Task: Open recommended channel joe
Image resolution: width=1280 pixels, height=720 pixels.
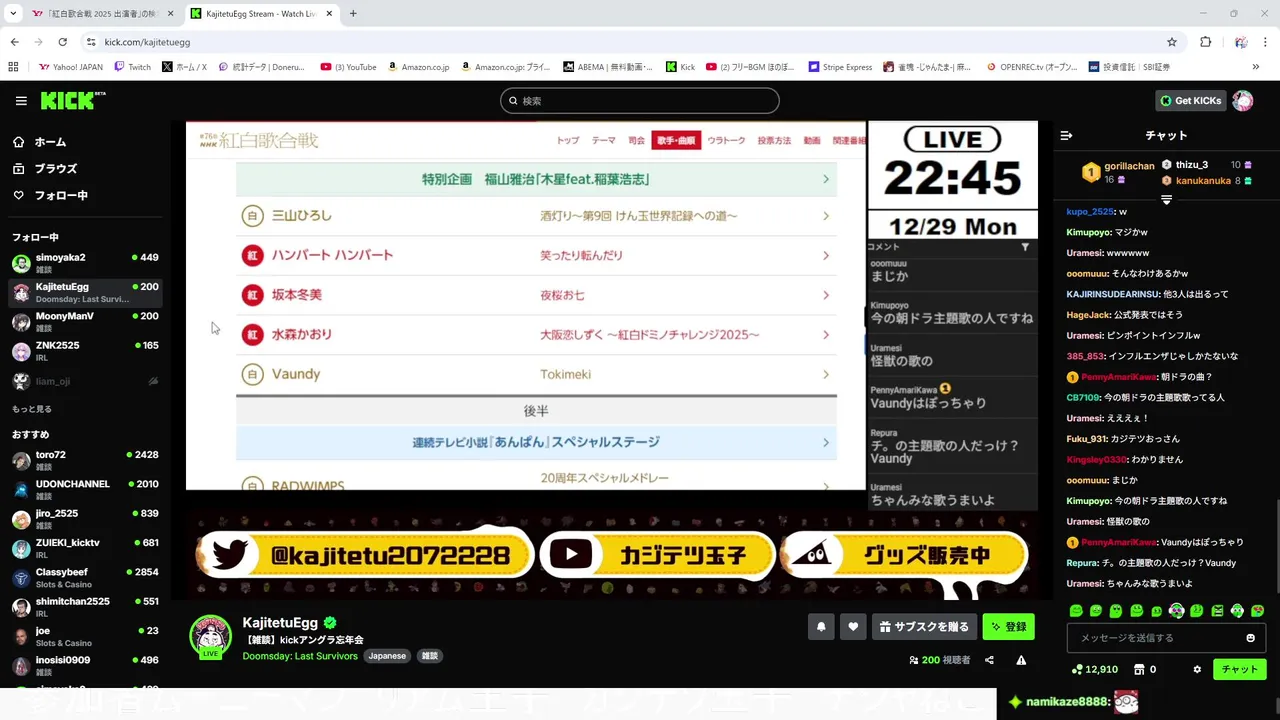Action: click(x=85, y=636)
